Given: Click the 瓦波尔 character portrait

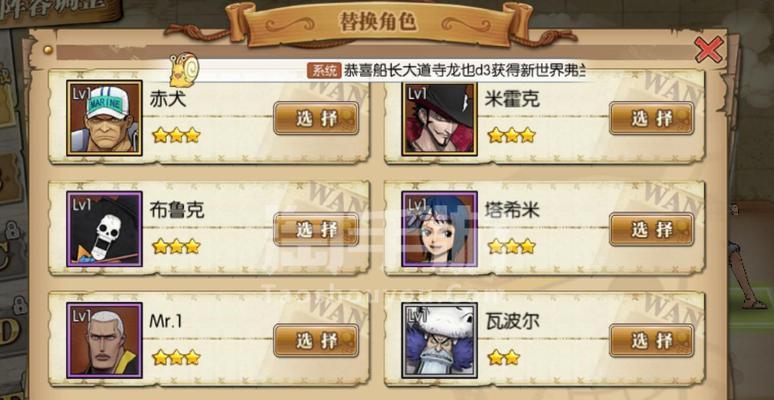Looking at the screenshot, I should click(439, 340).
